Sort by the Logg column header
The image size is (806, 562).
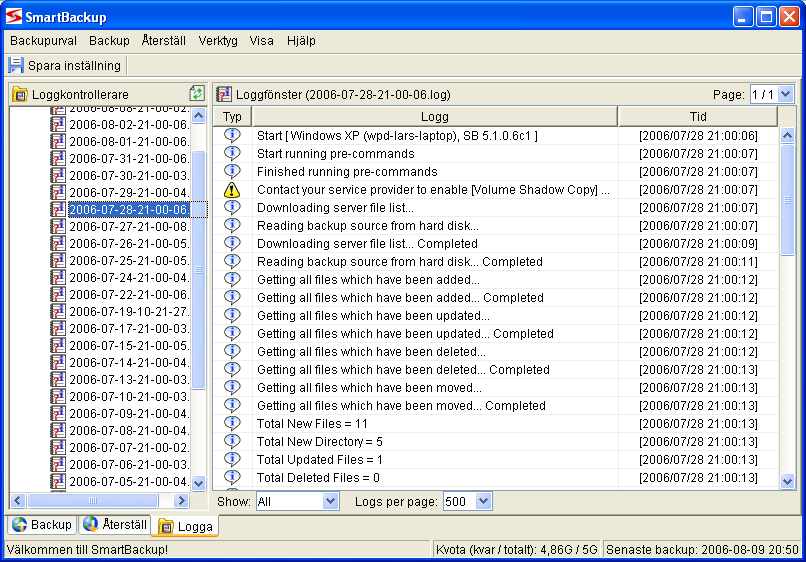(435, 117)
